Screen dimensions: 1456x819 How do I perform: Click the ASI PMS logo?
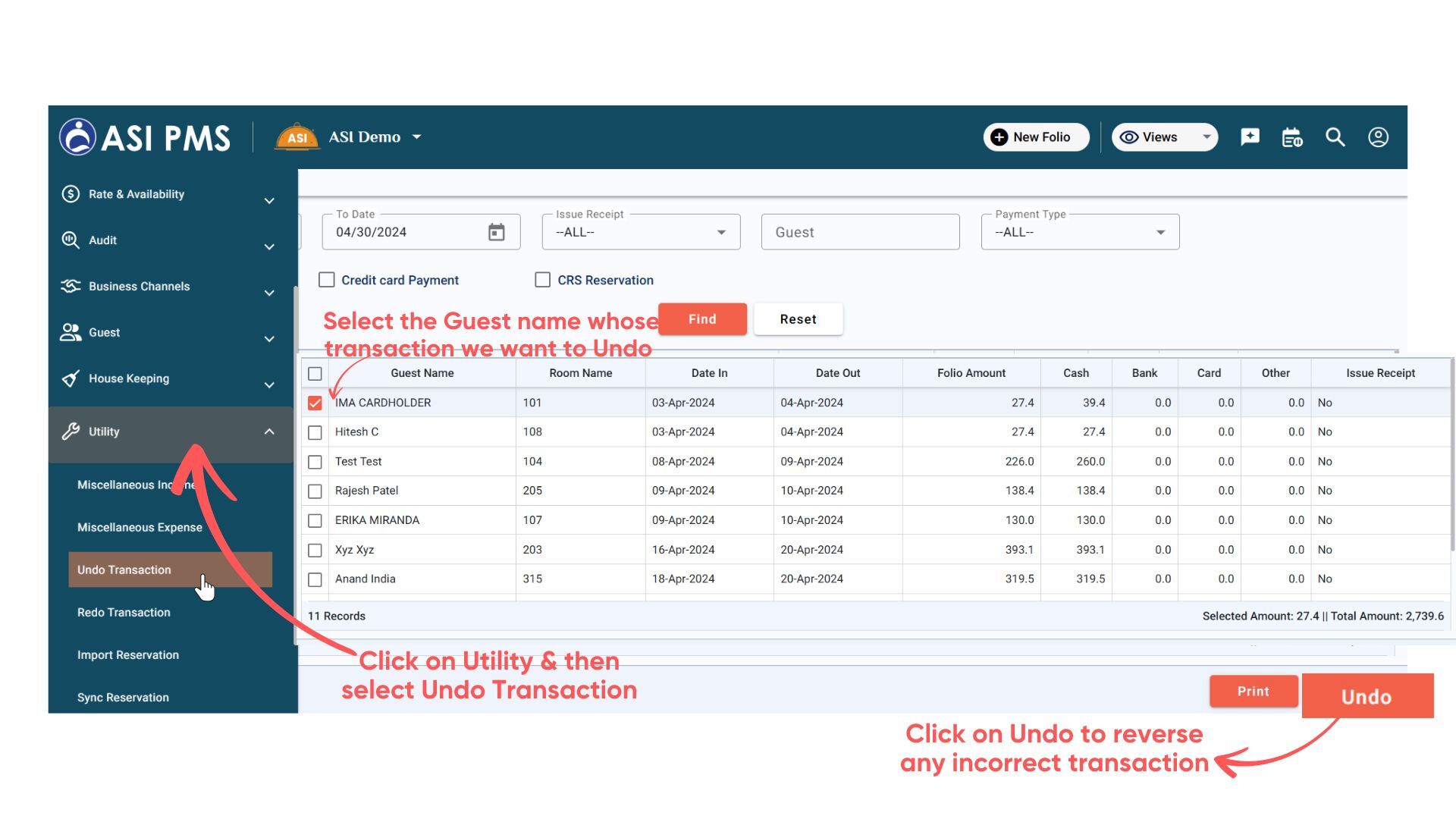point(145,137)
